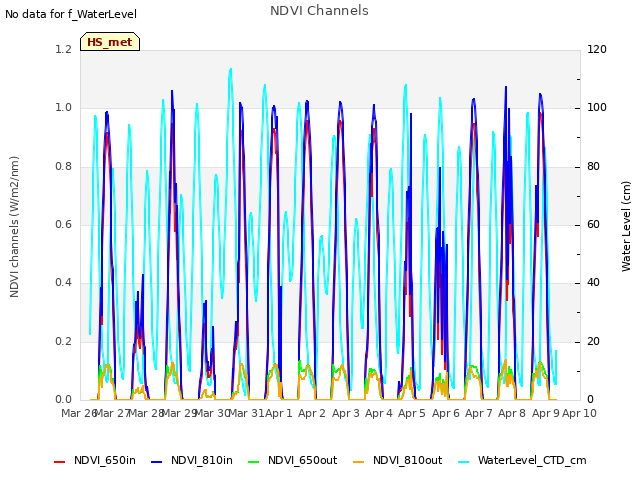Click the 'No data for f_WaterLevel' message
This screenshot has height=480, width=640.
71,14
